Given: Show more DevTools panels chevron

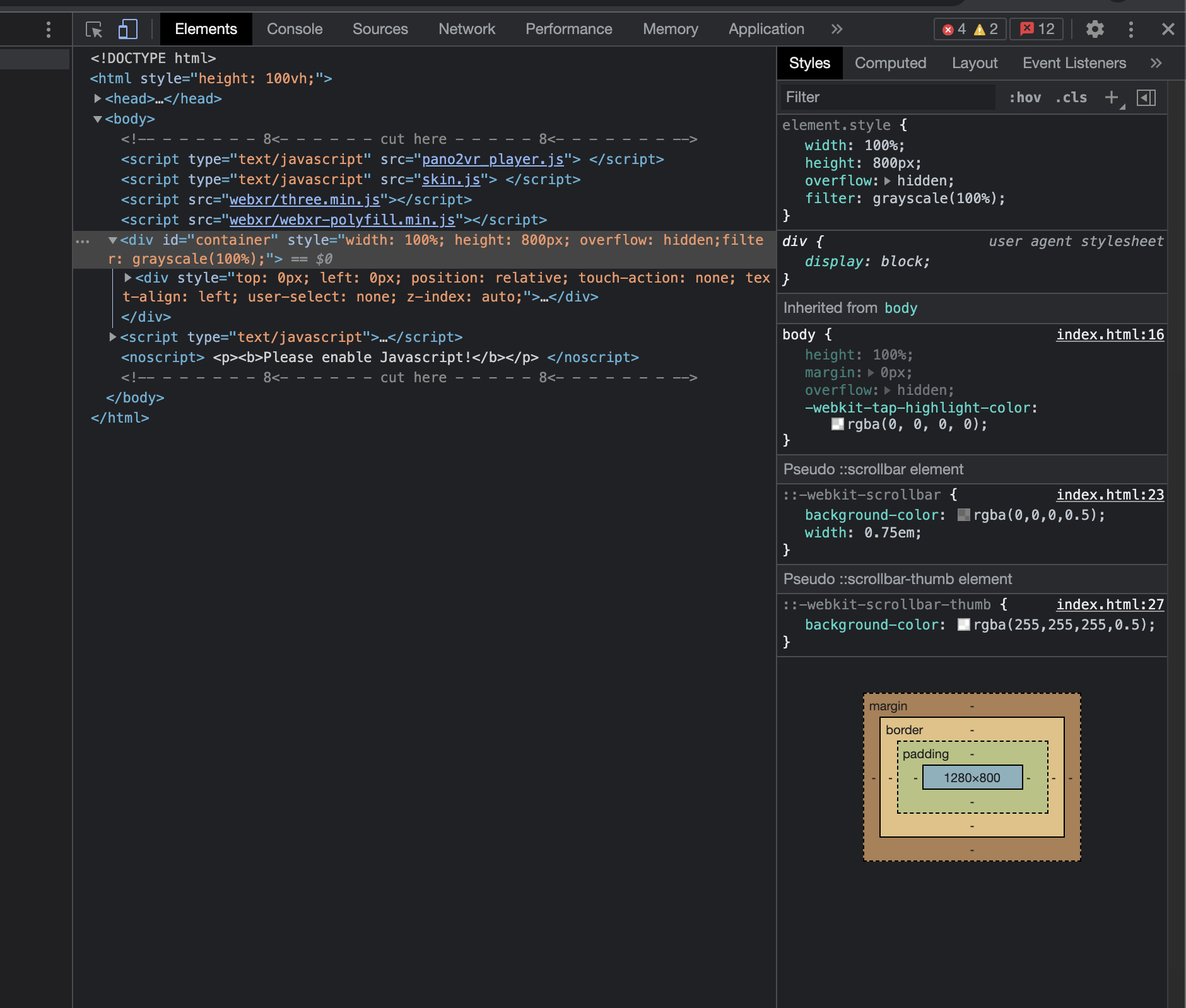Looking at the screenshot, I should pos(837,30).
